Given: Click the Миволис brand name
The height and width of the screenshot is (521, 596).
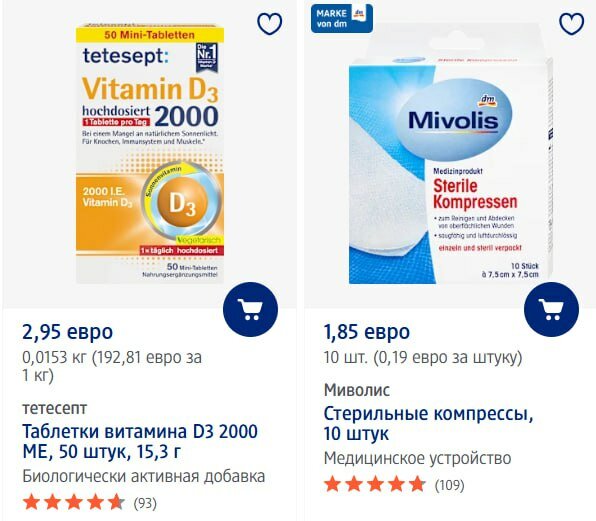Looking at the screenshot, I should [357, 390].
